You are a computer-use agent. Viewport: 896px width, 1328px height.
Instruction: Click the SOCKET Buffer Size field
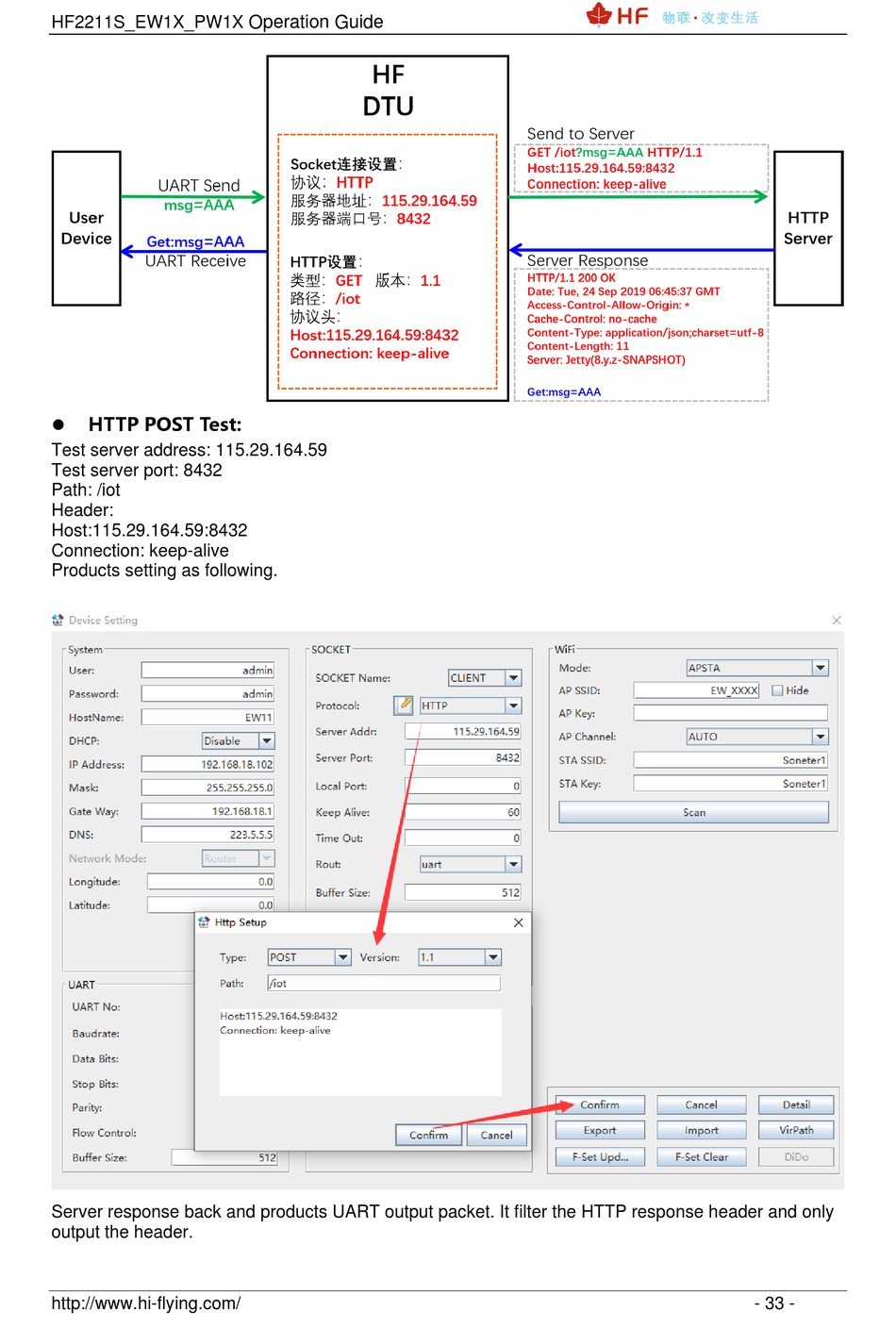coord(462,892)
